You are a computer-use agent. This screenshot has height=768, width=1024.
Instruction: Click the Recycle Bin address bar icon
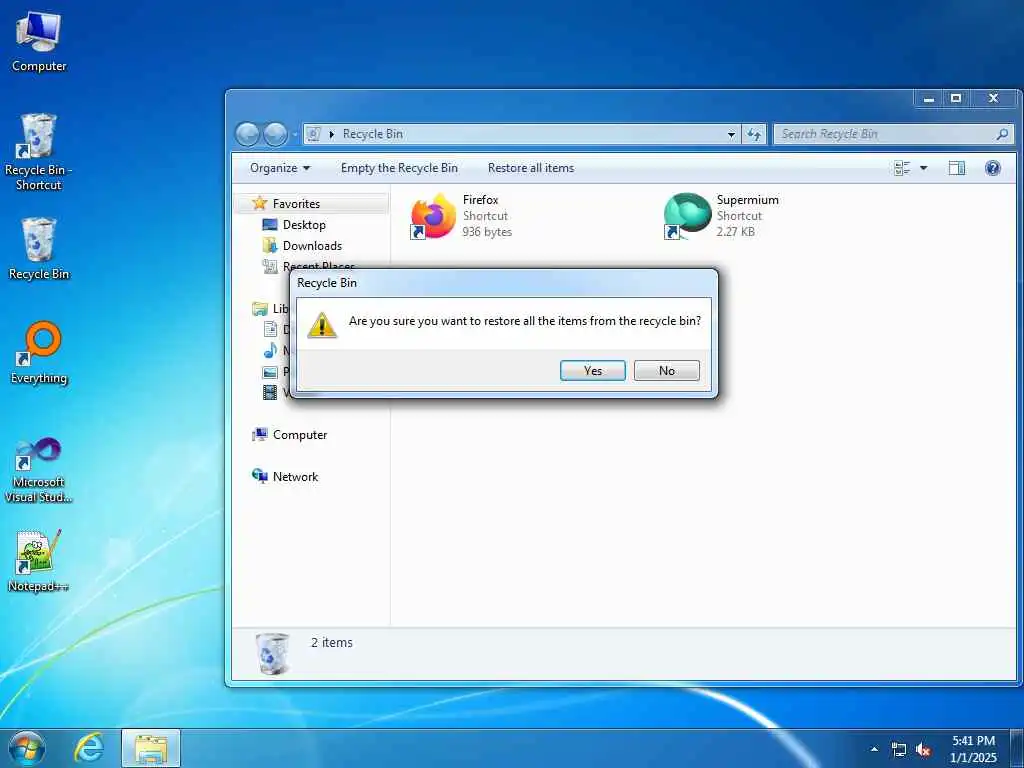coord(313,134)
